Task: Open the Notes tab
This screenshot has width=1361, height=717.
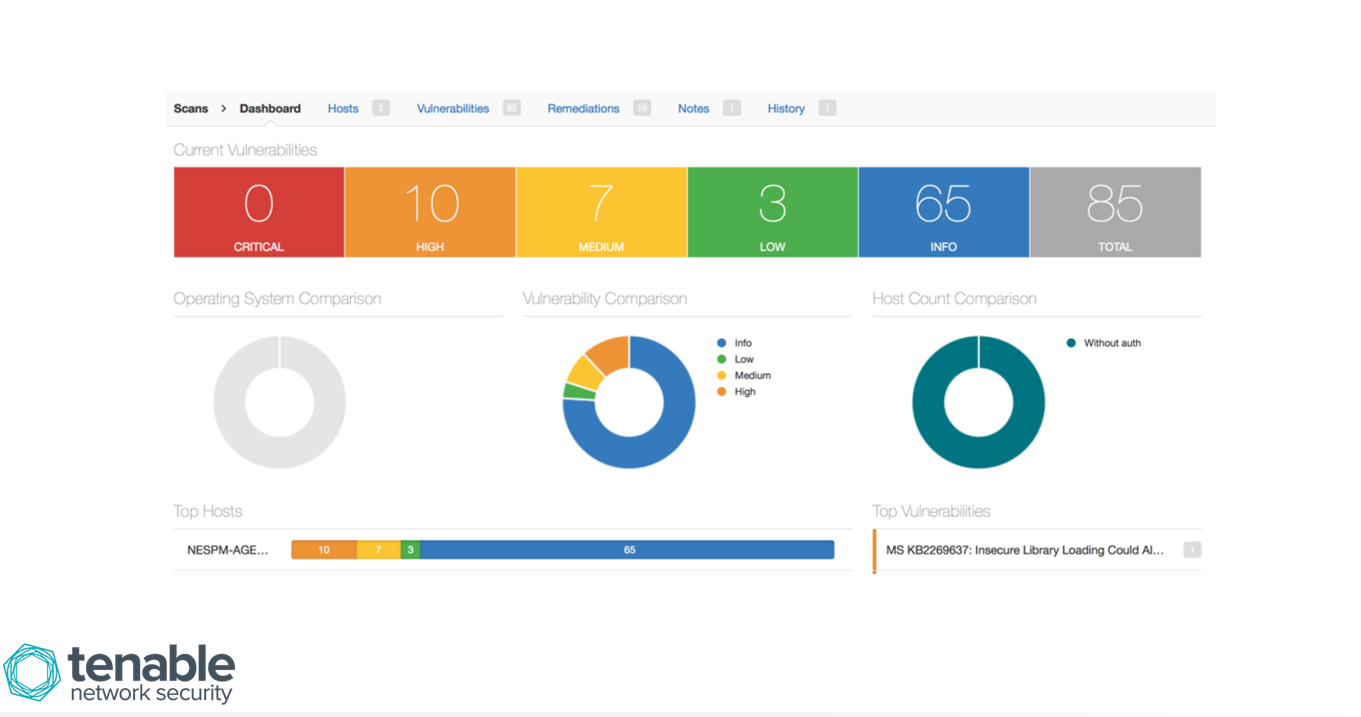Action: point(693,108)
